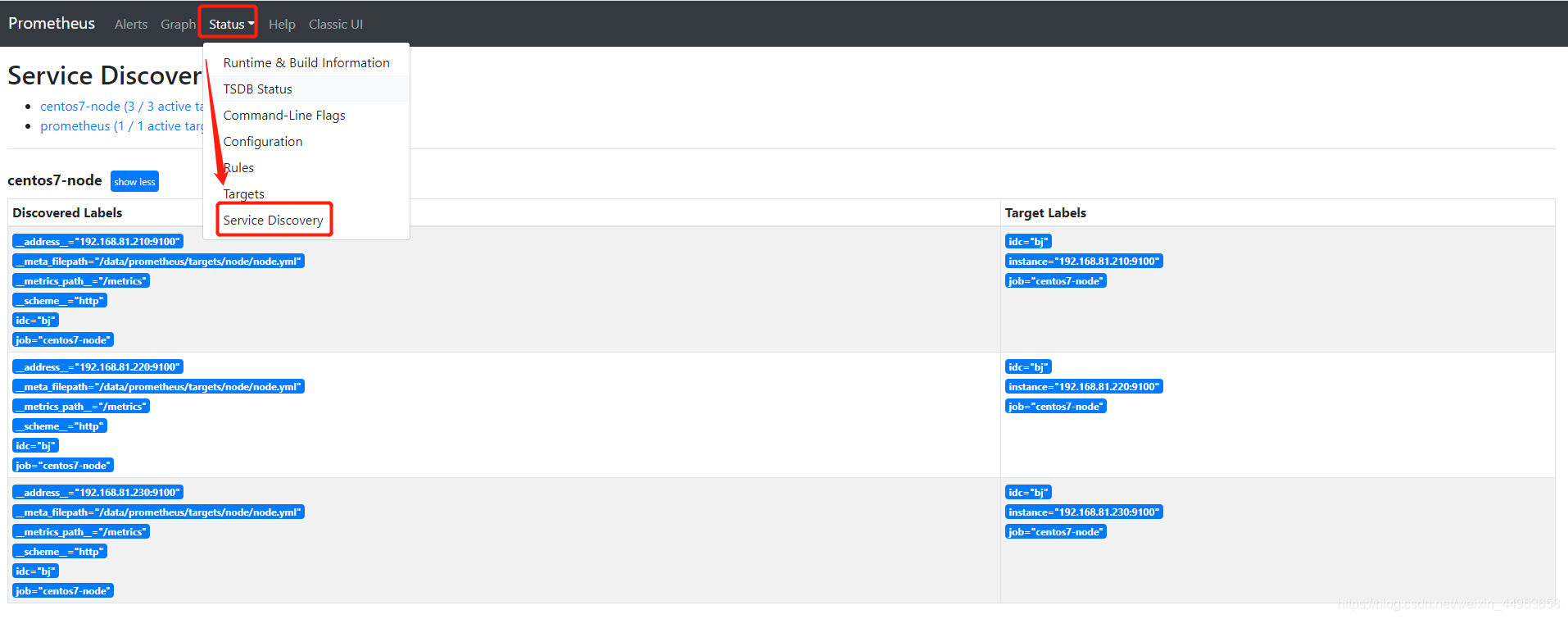Viewport: 1568px width, 619px height.
Task: Open the Graph page
Action: (178, 24)
